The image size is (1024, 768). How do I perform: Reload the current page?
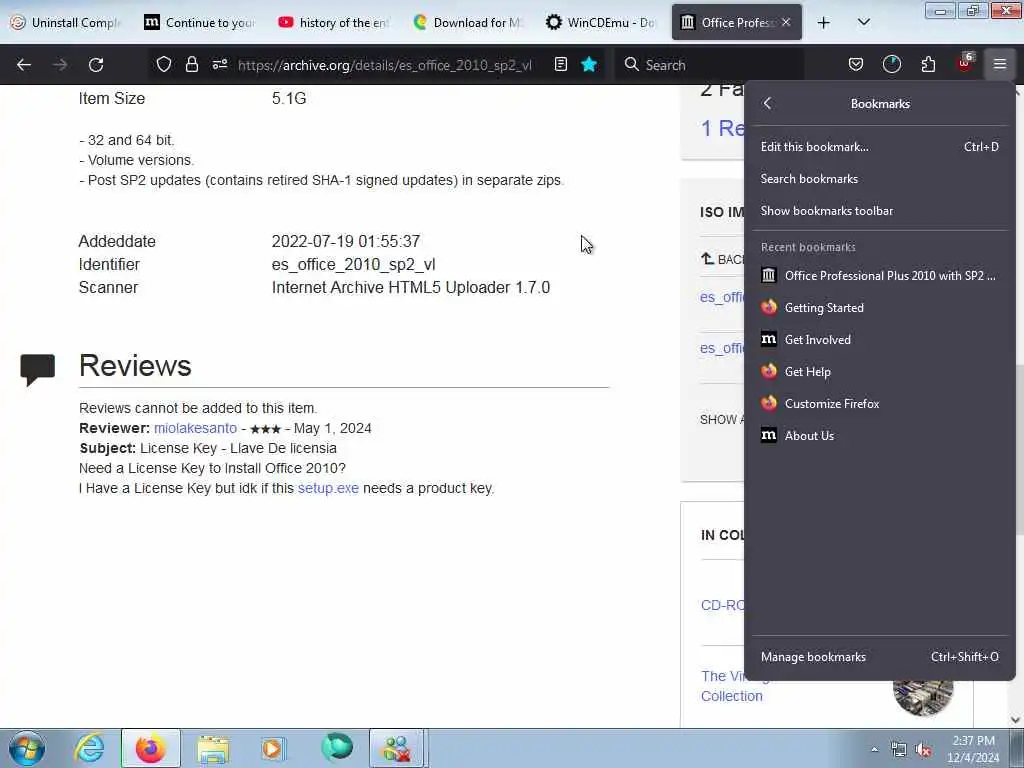[x=96, y=65]
